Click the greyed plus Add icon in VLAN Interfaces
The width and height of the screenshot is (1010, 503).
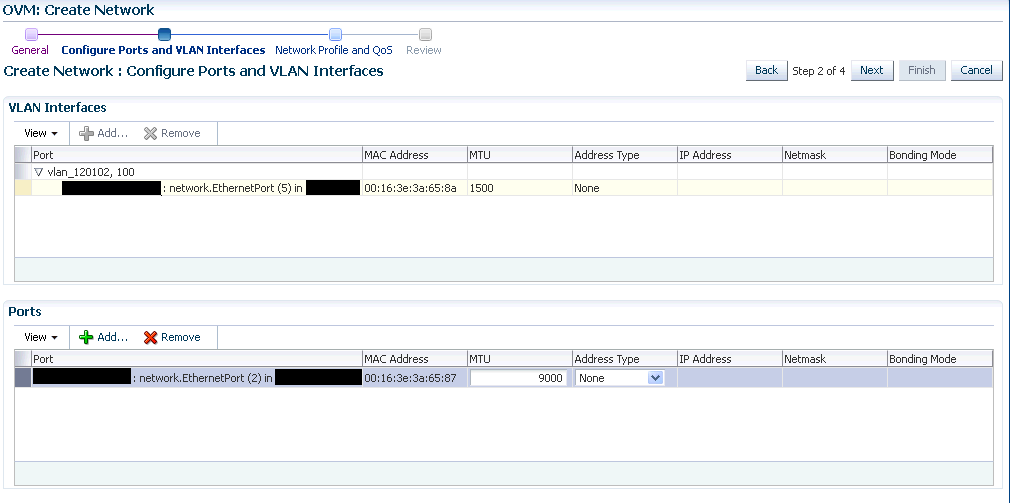86,133
